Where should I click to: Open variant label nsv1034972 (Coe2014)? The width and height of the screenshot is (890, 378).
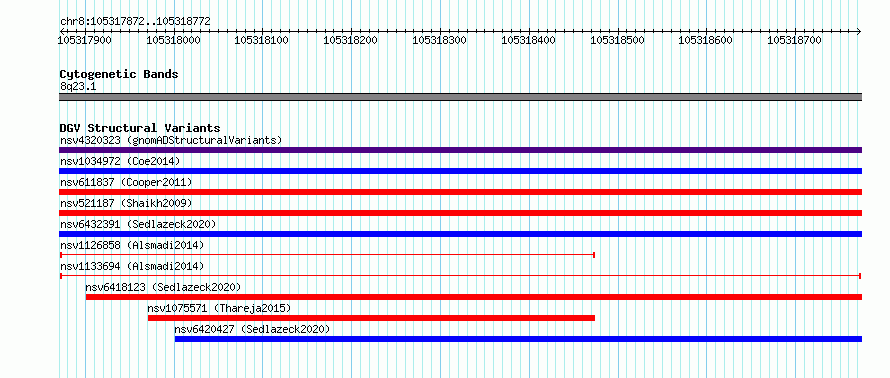[x=120, y=161]
